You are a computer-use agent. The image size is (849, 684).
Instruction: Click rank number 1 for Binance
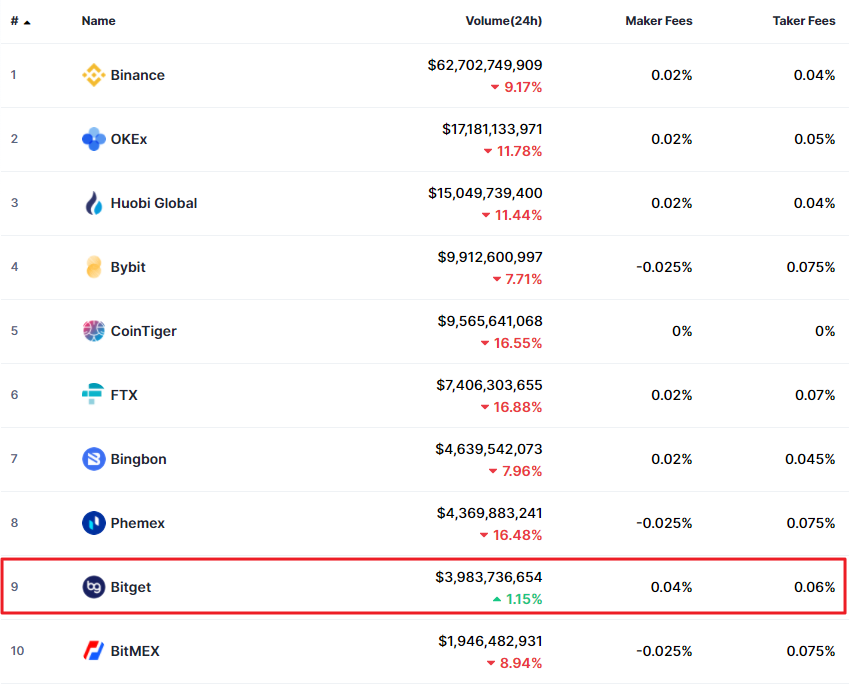(x=14, y=75)
